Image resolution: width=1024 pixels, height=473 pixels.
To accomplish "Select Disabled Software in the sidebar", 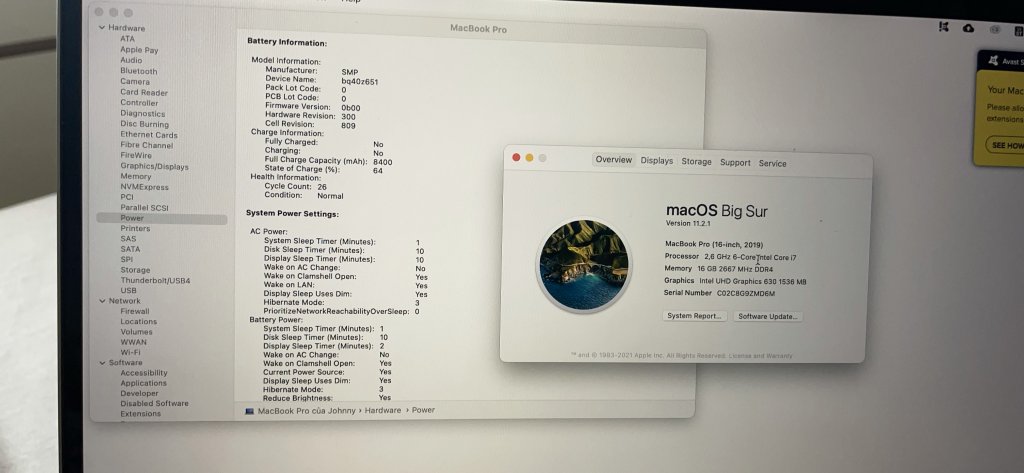I will point(154,404).
